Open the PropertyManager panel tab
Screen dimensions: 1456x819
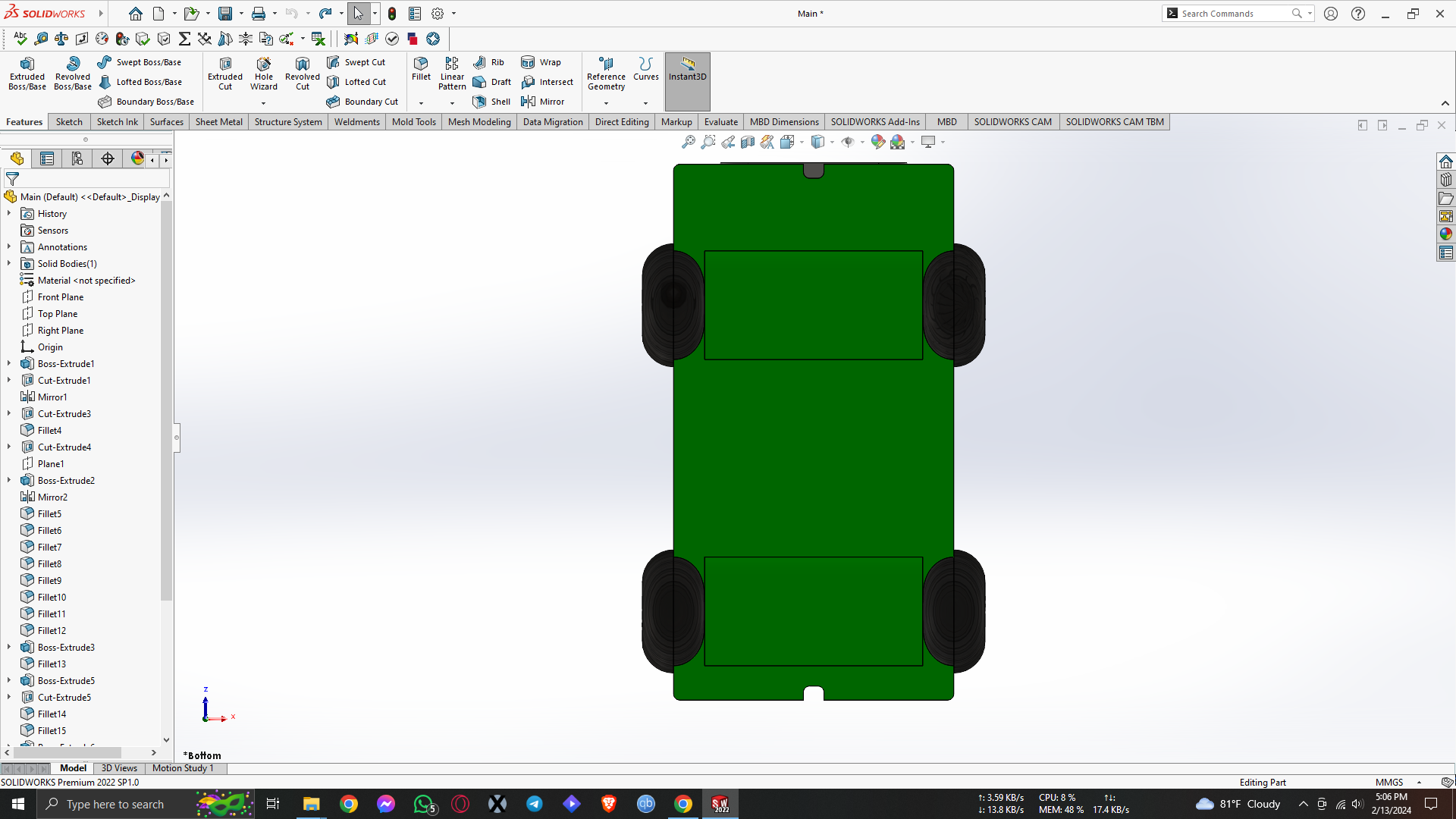pyautogui.click(x=47, y=158)
